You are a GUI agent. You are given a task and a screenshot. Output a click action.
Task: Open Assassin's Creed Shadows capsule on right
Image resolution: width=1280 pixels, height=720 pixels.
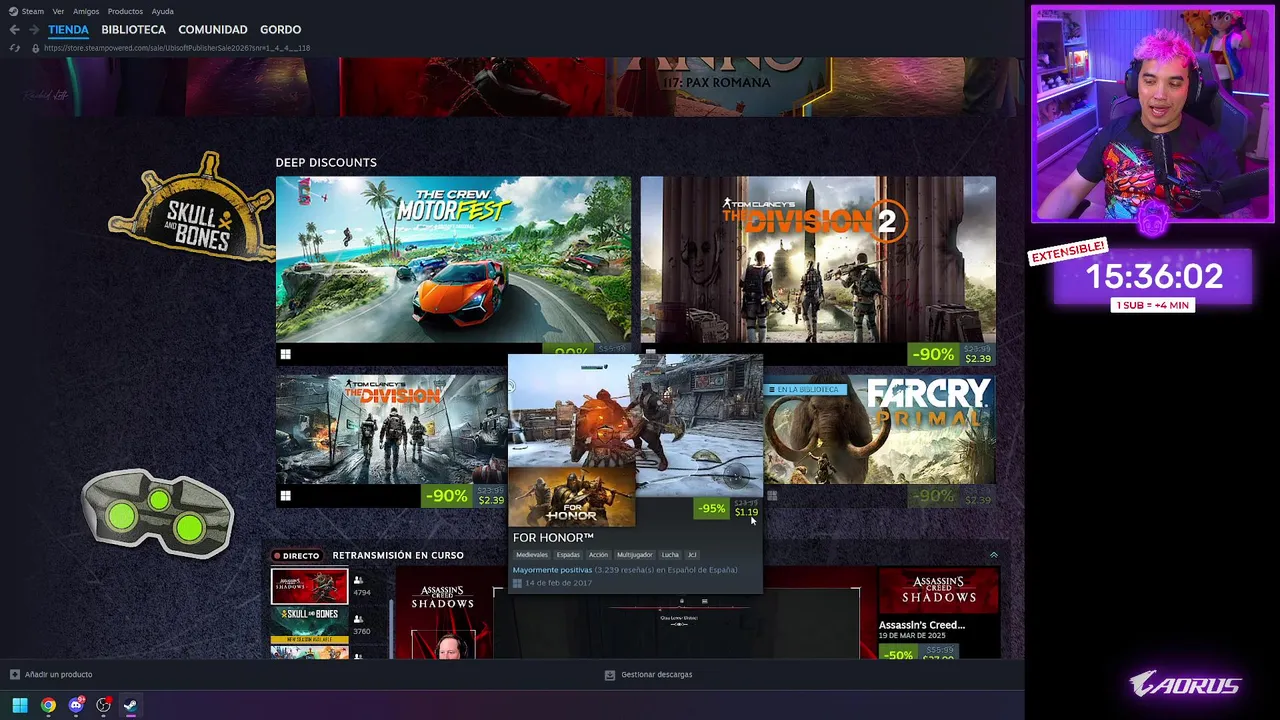(x=938, y=591)
